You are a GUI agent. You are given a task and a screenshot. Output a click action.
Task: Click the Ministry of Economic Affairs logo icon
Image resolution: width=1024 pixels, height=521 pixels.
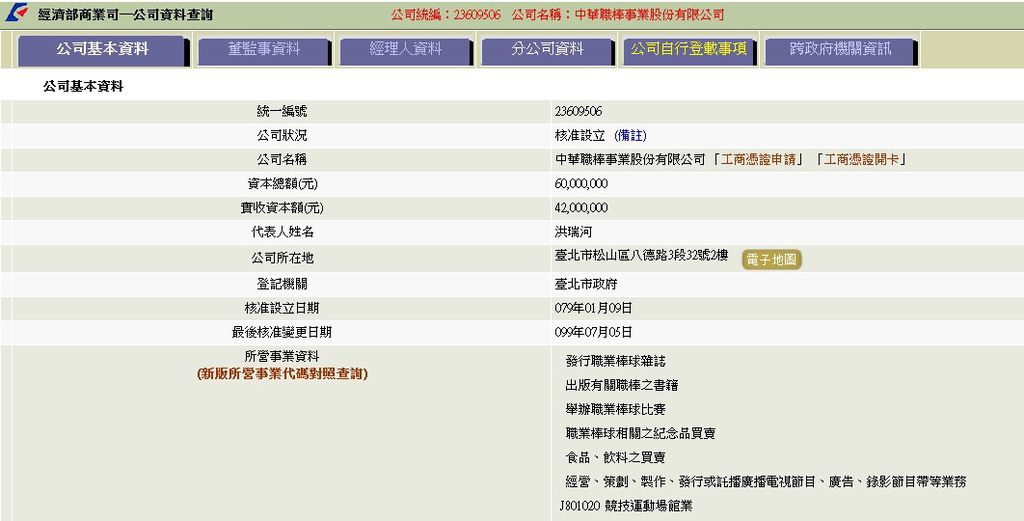coord(16,13)
